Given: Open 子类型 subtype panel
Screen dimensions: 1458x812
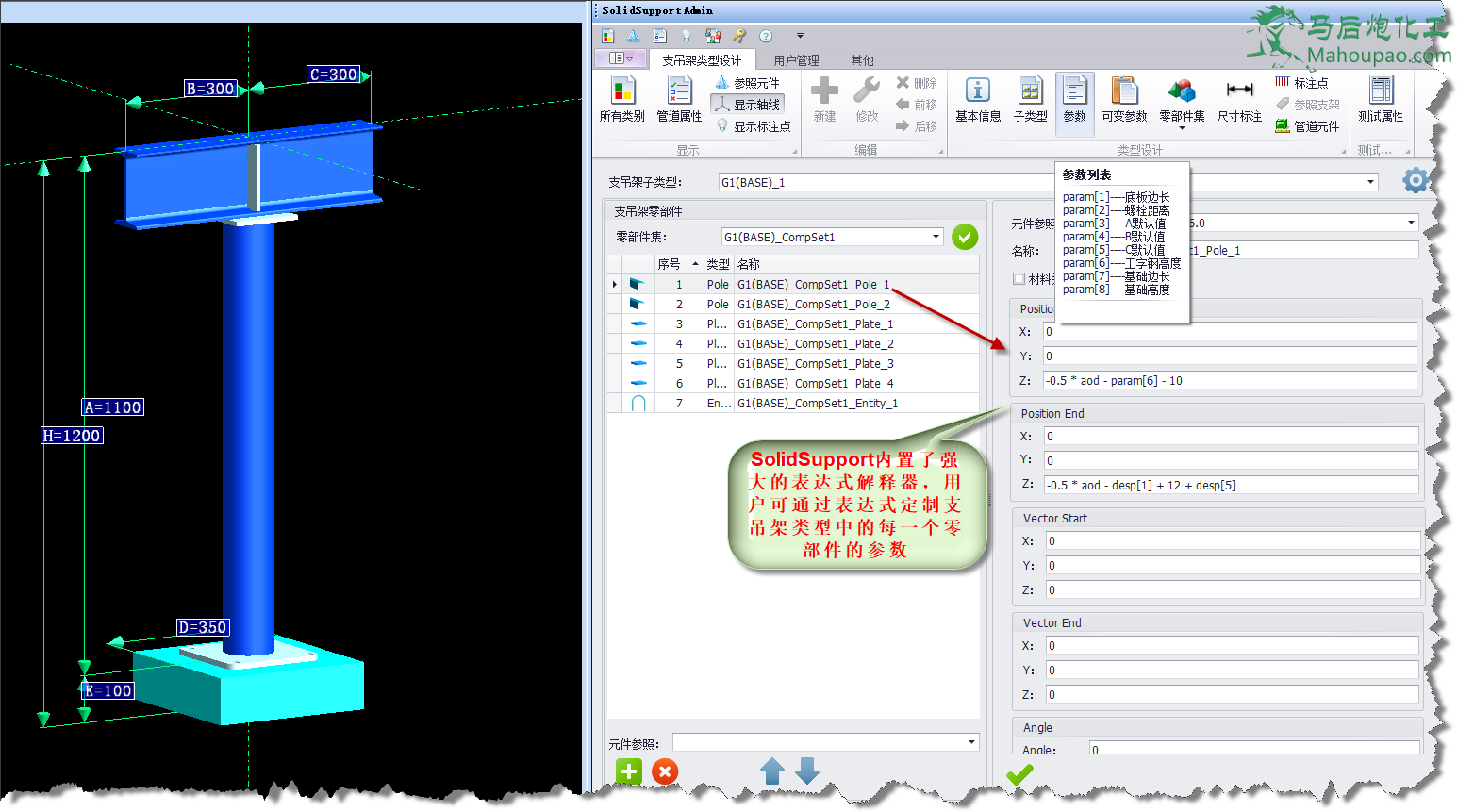Looking at the screenshot, I should pyautogui.click(x=1030, y=99).
